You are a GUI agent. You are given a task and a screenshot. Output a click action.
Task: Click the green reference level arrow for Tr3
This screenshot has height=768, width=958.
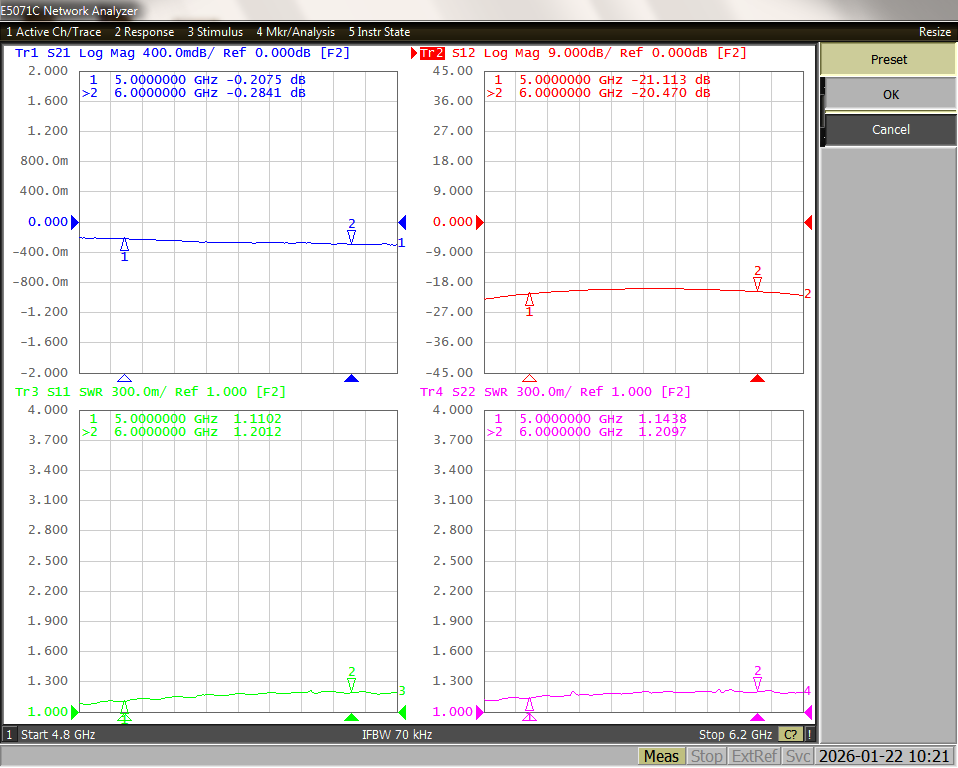pos(75,712)
